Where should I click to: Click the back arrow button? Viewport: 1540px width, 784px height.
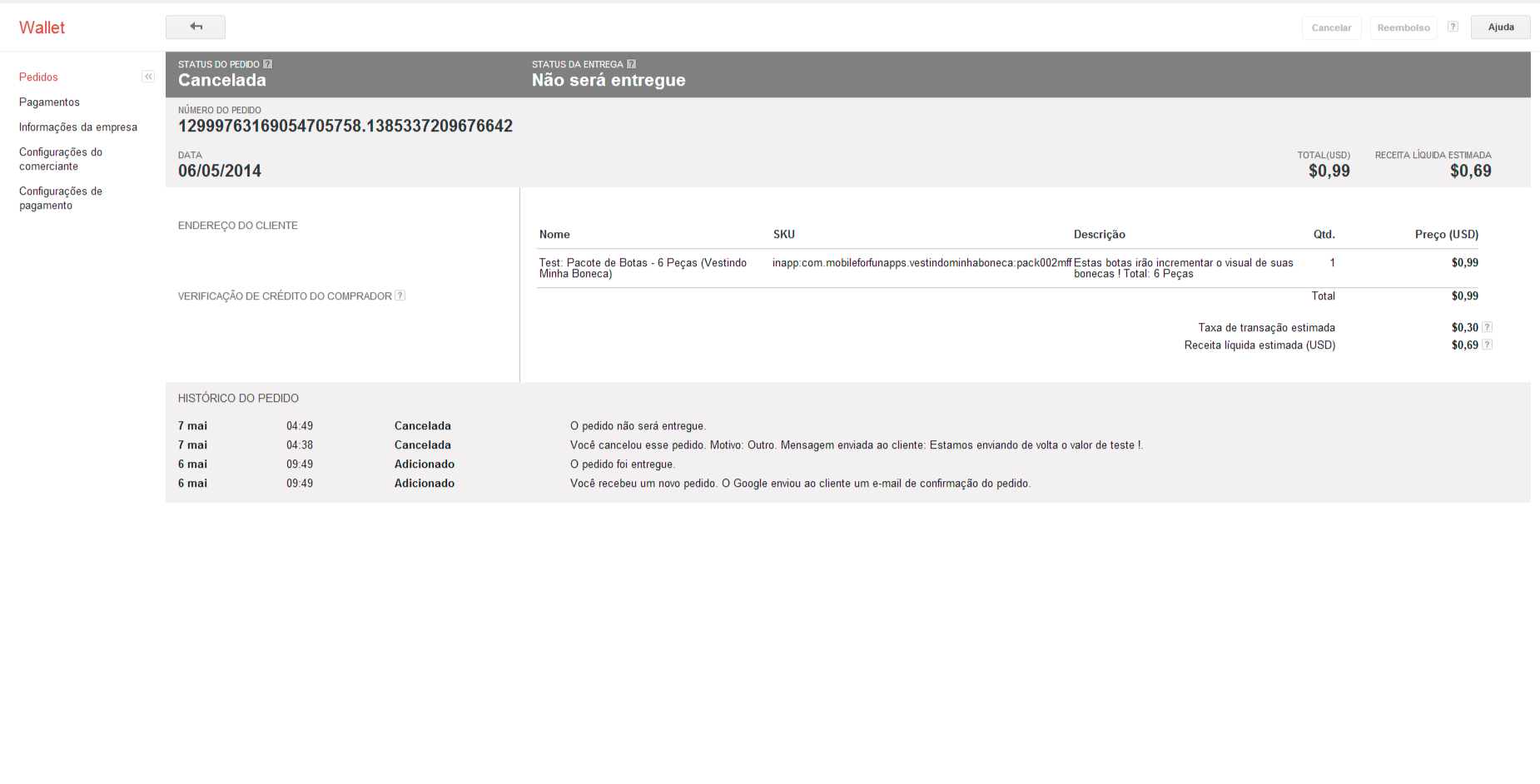(196, 27)
